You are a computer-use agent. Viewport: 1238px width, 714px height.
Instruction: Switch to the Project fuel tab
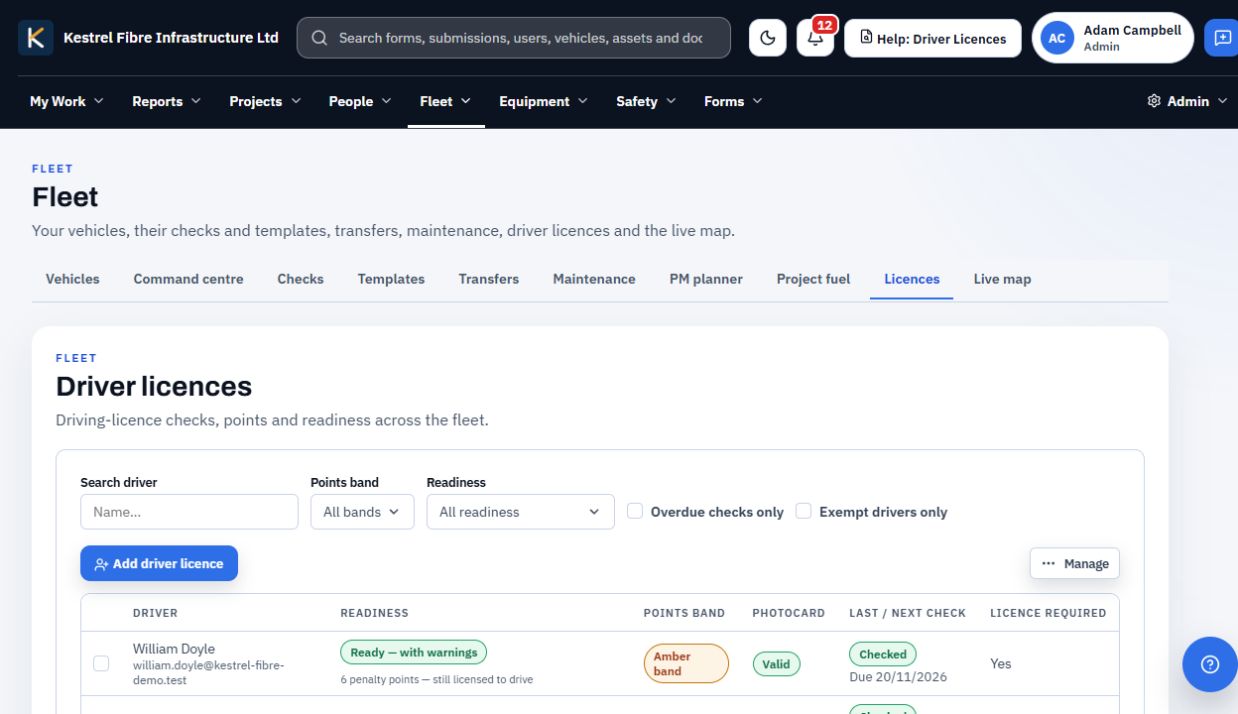[x=813, y=279]
